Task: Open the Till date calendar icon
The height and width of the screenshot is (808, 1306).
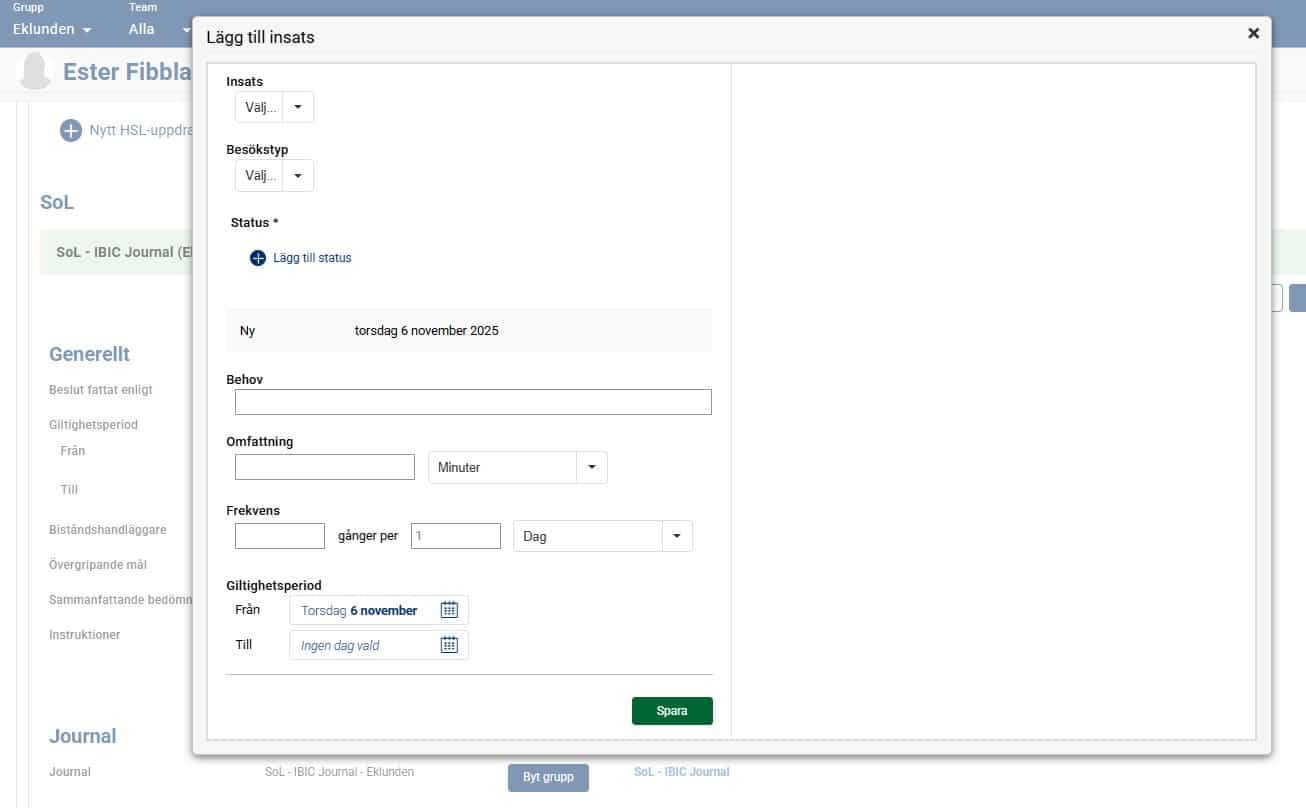Action: tap(449, 645)
